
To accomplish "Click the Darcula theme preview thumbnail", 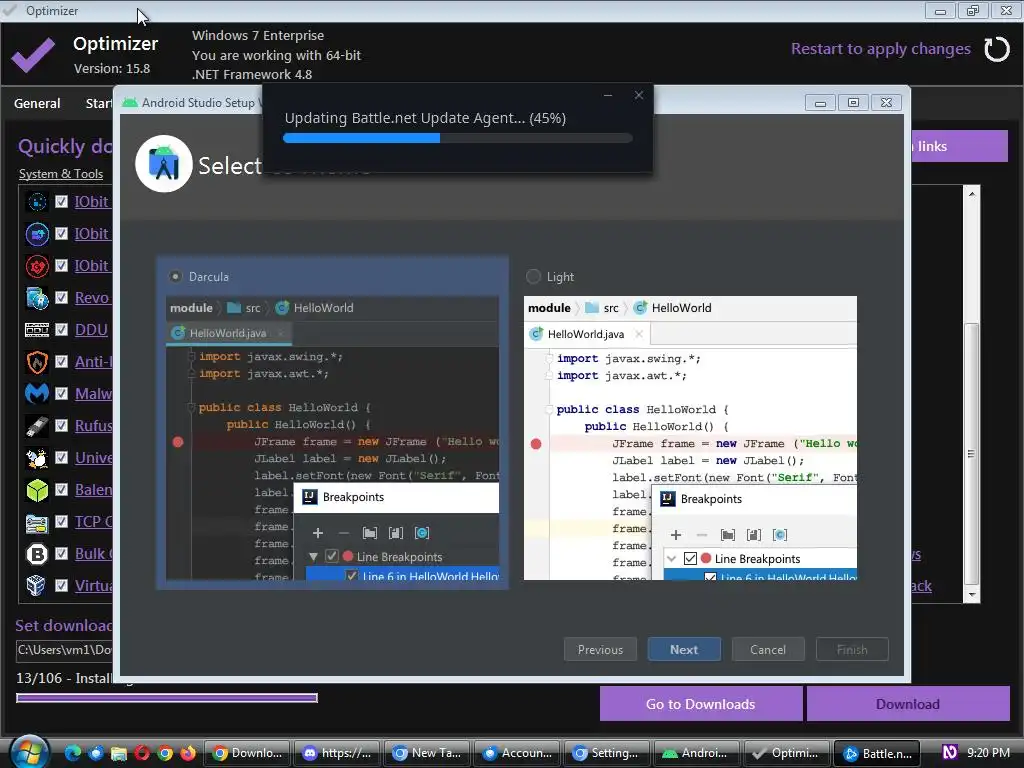I will click(332, 438).
